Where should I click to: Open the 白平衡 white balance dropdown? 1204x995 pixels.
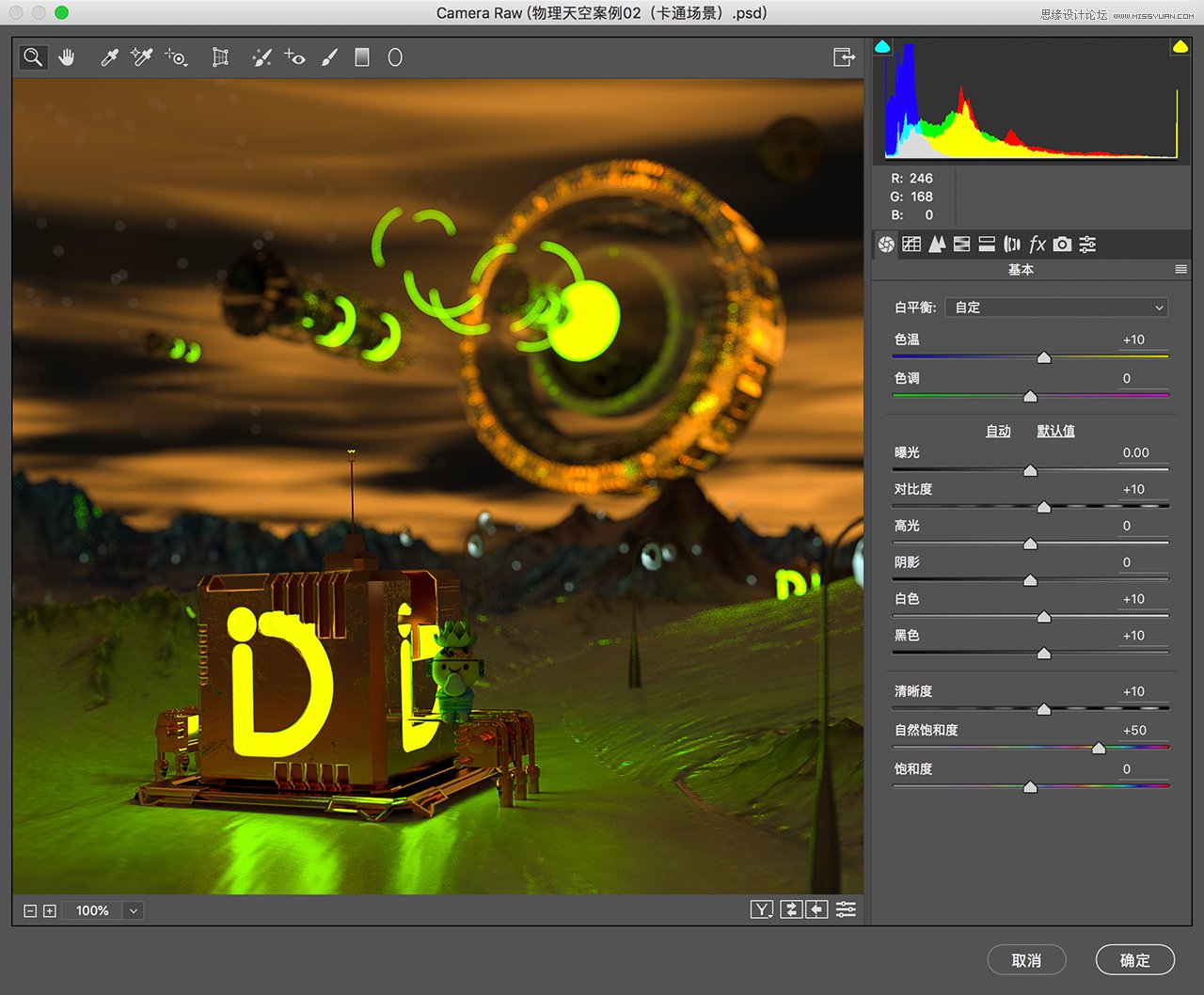click(x=1056, y=307)
